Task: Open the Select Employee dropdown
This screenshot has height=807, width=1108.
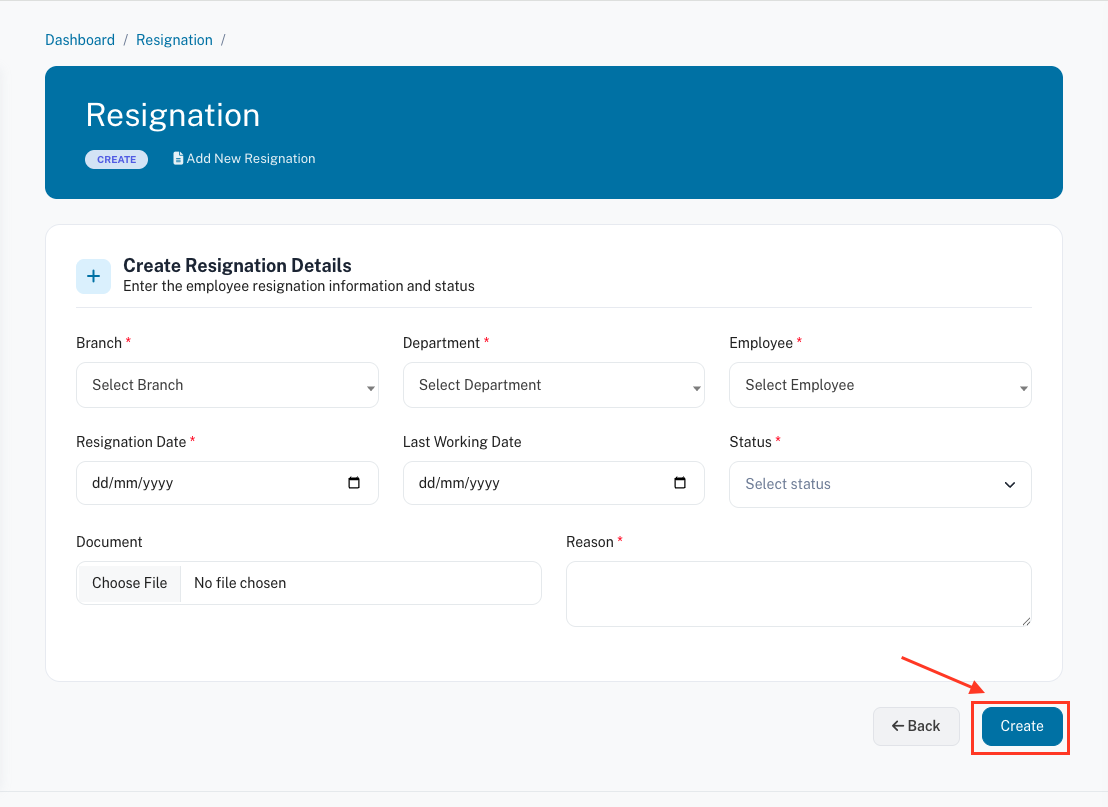Action: 880,385
